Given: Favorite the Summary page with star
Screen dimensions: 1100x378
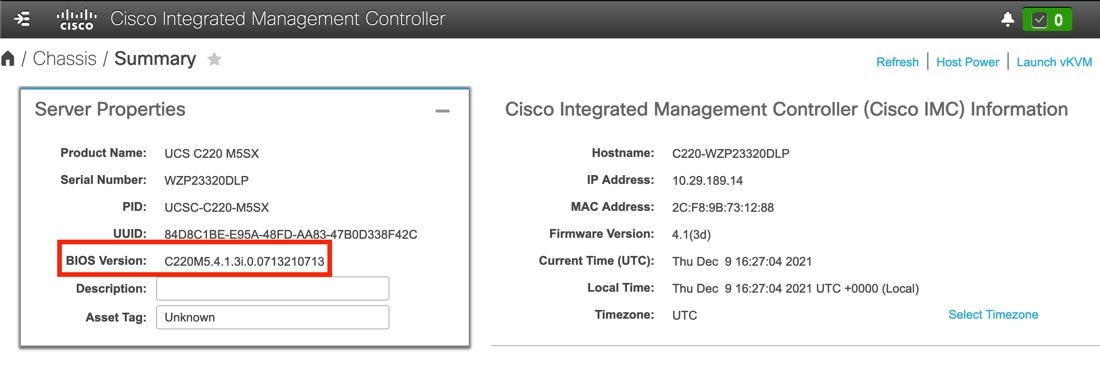Looking at the screenshot, I should tap(215, 60).
